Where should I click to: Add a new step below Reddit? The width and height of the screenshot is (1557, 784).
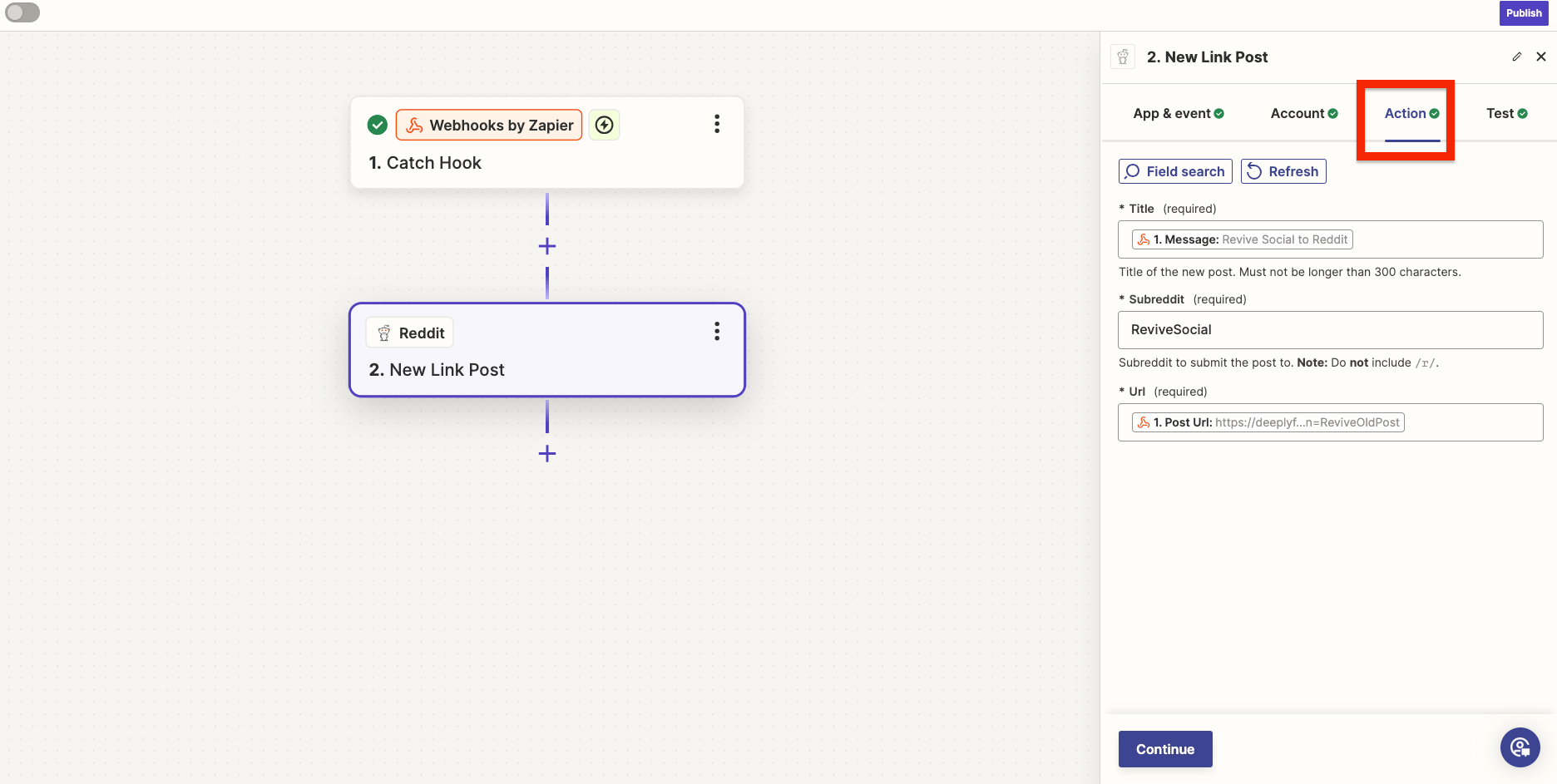click(546, 454)
